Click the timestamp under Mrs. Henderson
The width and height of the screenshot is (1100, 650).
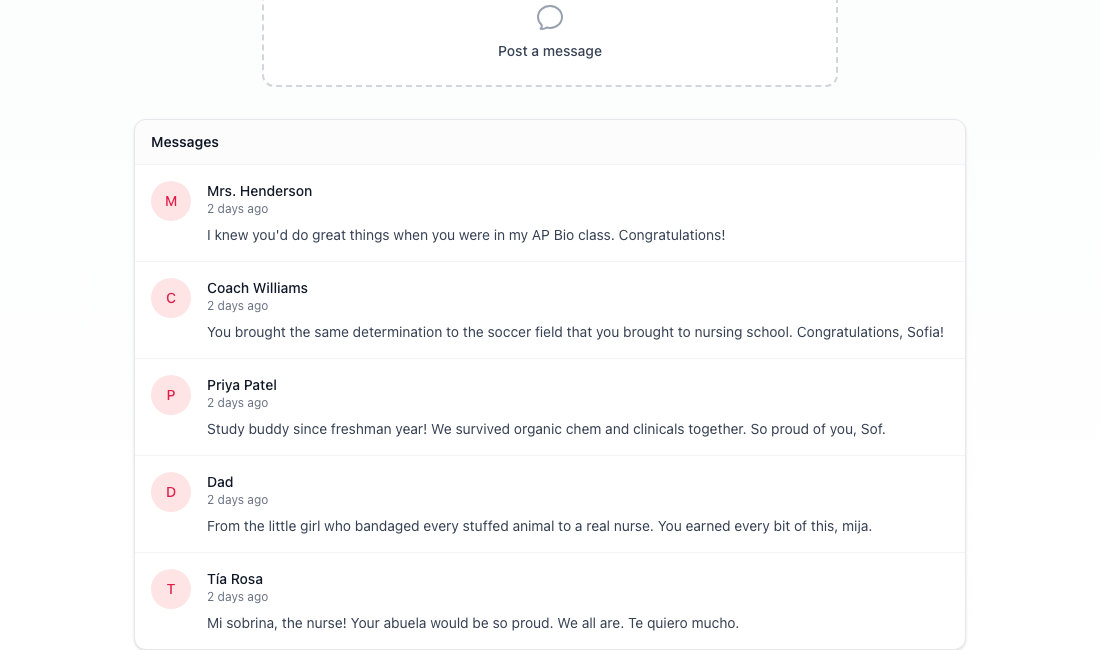(x=237, y=209)
